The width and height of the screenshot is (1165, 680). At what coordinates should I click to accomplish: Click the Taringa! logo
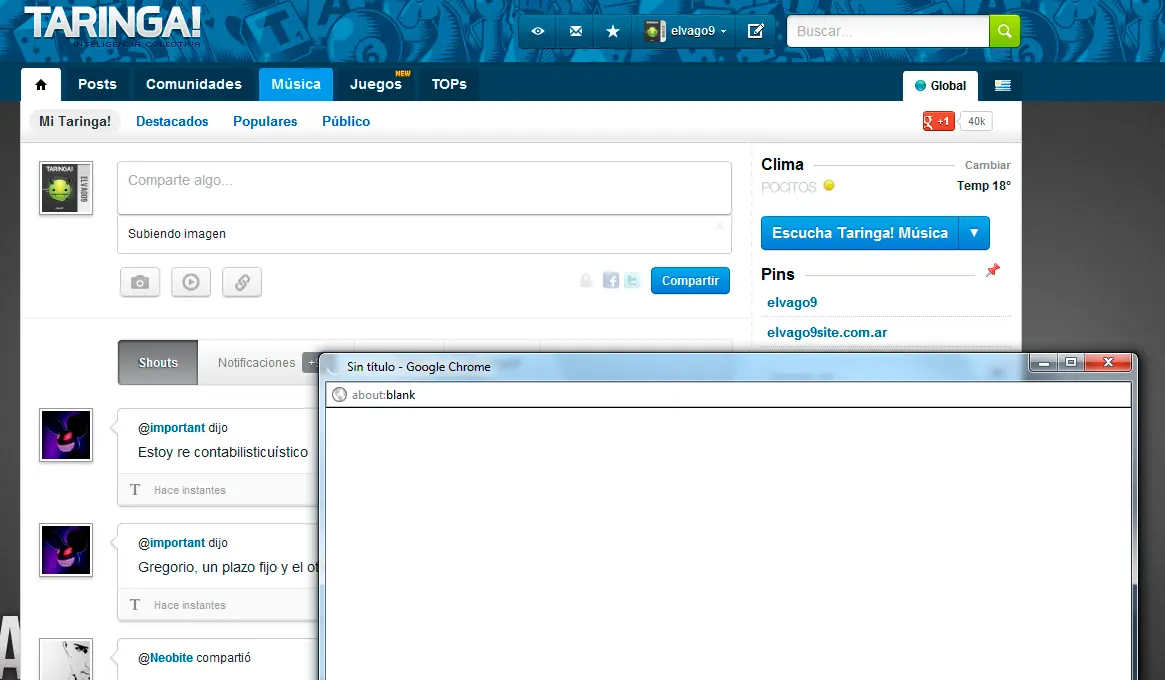coord(113,25)
